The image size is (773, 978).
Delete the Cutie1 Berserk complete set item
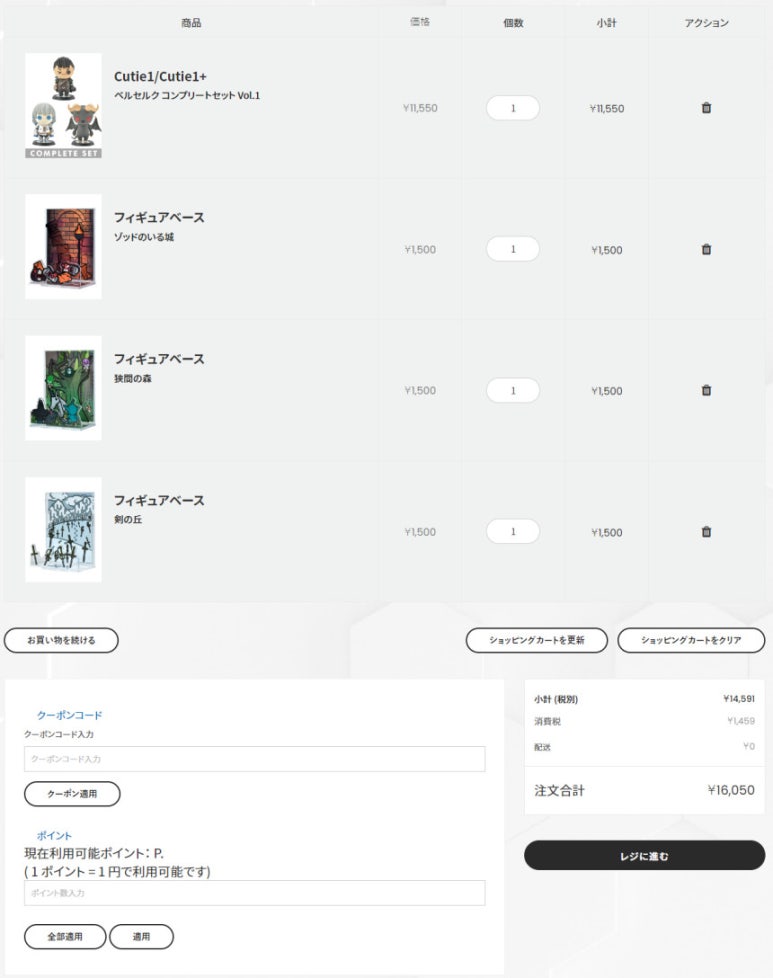click(x=706, y=108)
